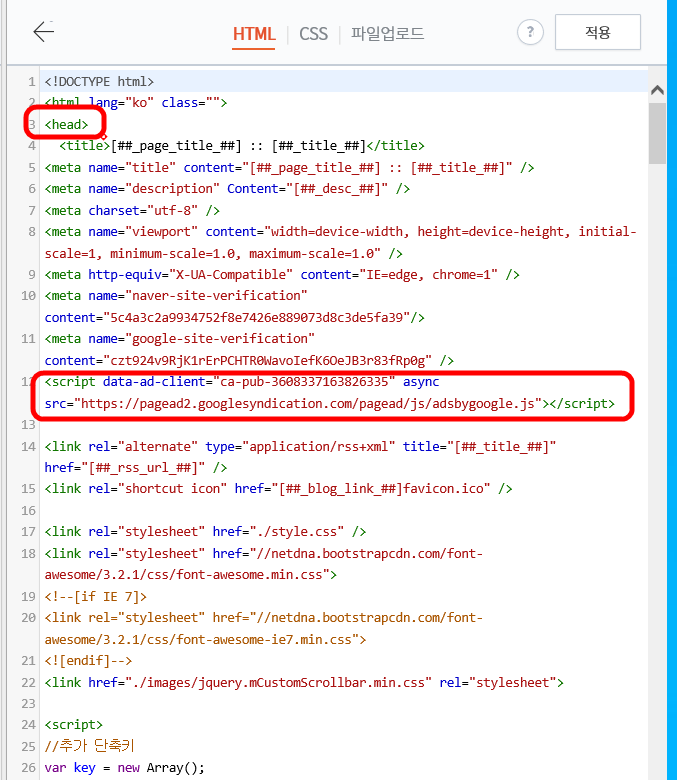Click line number 16 in the gutter
Screen dimensions: 677x780
pos(28,511)
